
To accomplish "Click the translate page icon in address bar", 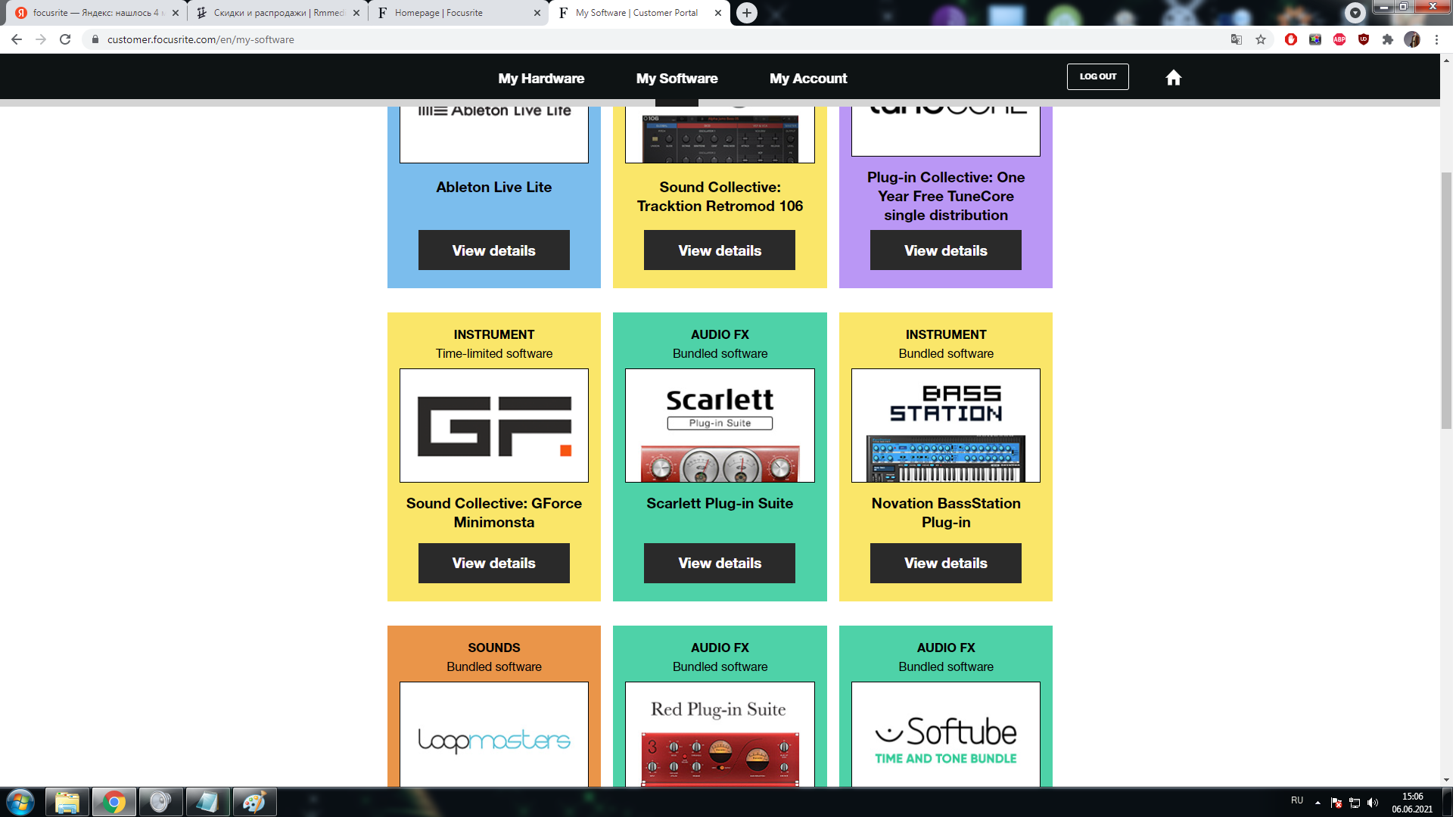I will (1238, 39).
